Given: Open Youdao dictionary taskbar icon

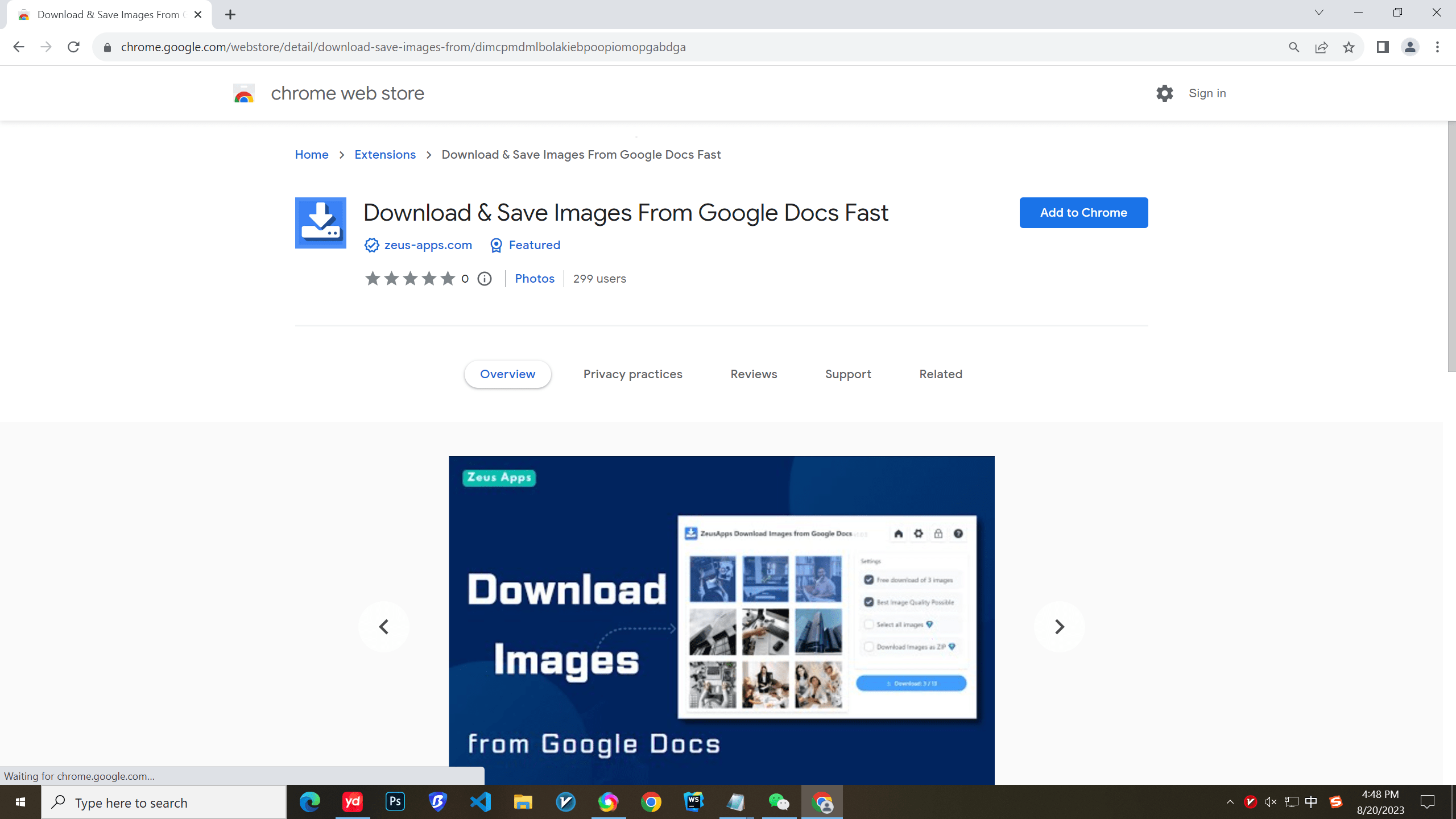Looking at the screenshot, I should (353, 803).
